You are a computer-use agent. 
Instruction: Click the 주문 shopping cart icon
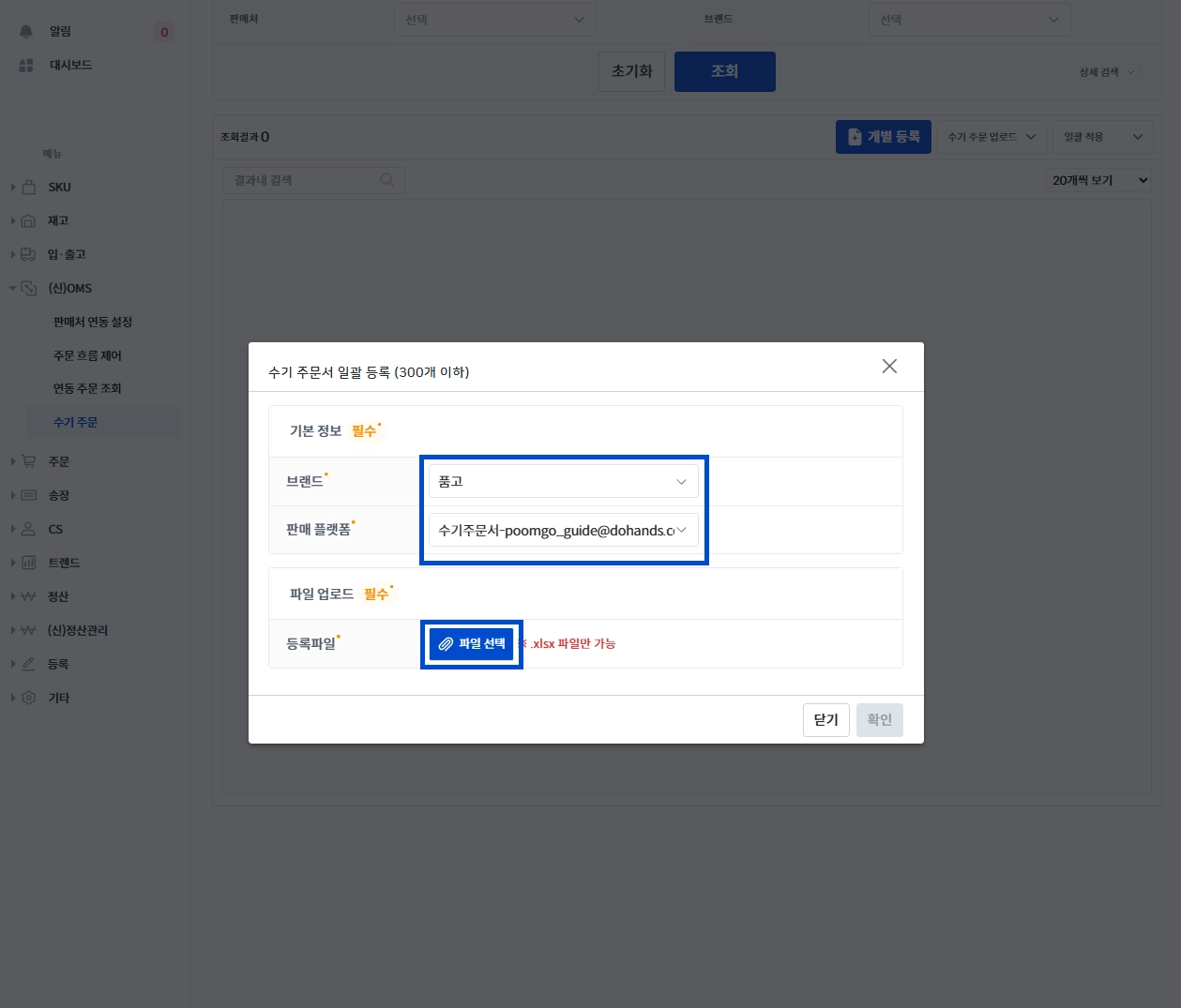pos(29,461)
